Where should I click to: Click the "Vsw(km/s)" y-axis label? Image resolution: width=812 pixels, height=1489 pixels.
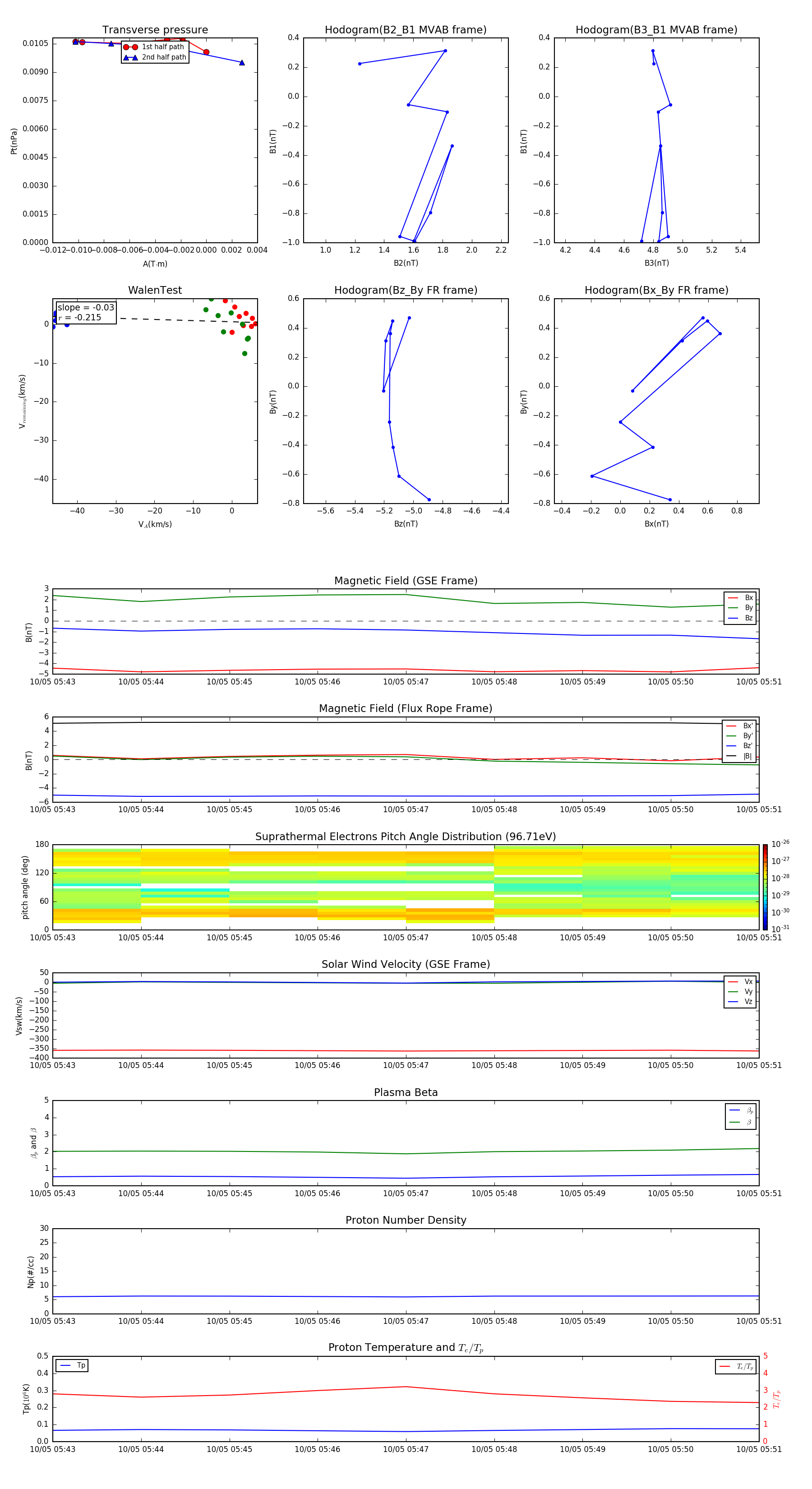click(19, 1016)
